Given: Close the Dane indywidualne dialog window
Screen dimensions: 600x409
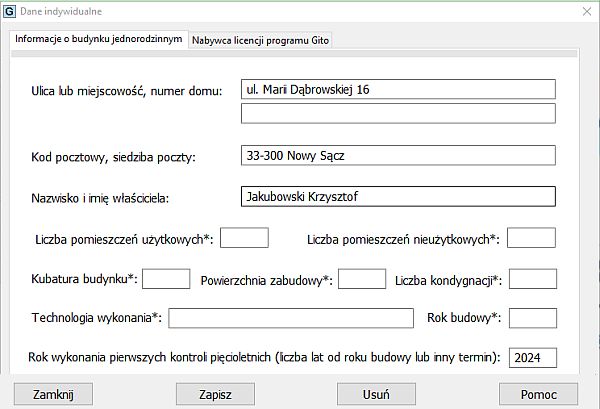Looking at the screenshot, I should [586, 13].
